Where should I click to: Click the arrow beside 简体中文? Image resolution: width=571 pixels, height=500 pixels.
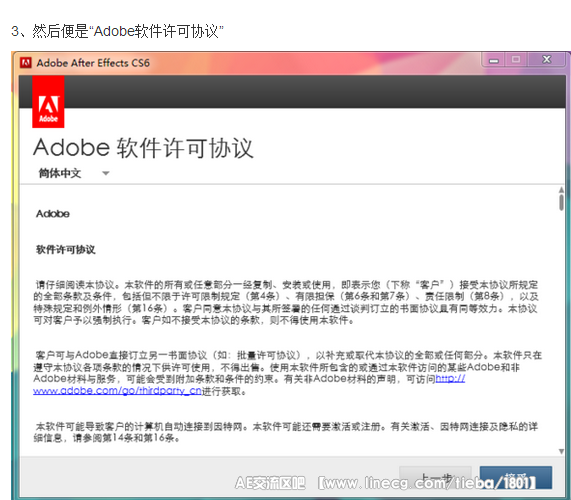tap(106, 173)
